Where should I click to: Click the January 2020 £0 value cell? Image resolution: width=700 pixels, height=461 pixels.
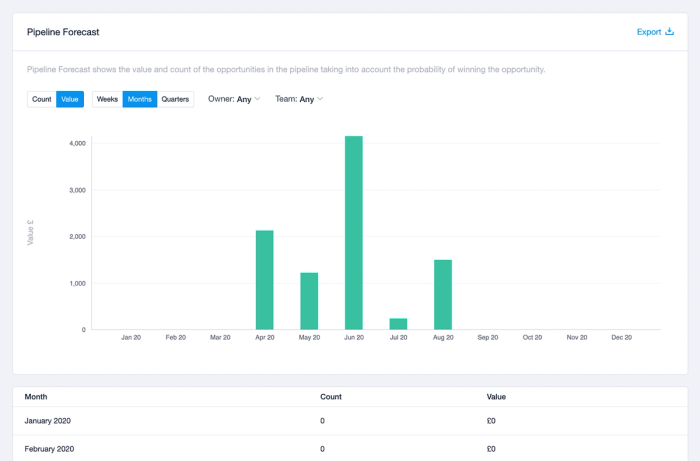point(491,421)
